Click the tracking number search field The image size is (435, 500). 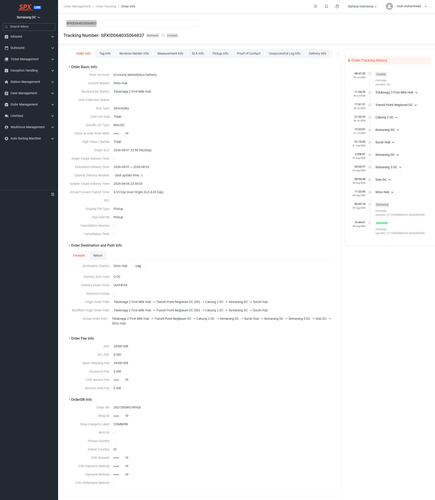(132, 23)
